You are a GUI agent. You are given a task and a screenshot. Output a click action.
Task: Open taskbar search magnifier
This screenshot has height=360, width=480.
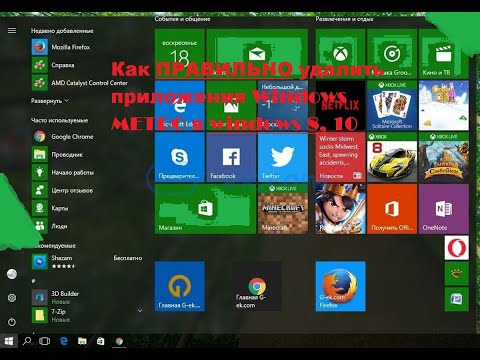pyautogui.click(x=27, y=341)
